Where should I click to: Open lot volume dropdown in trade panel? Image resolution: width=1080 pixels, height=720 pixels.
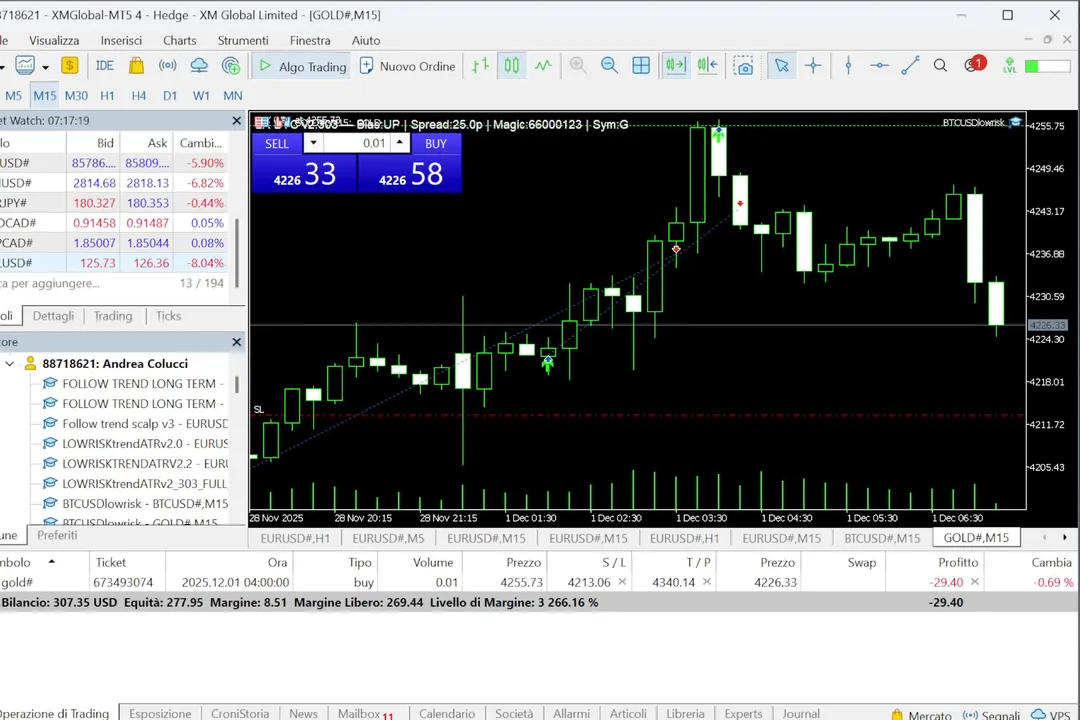tap(313, 143)
